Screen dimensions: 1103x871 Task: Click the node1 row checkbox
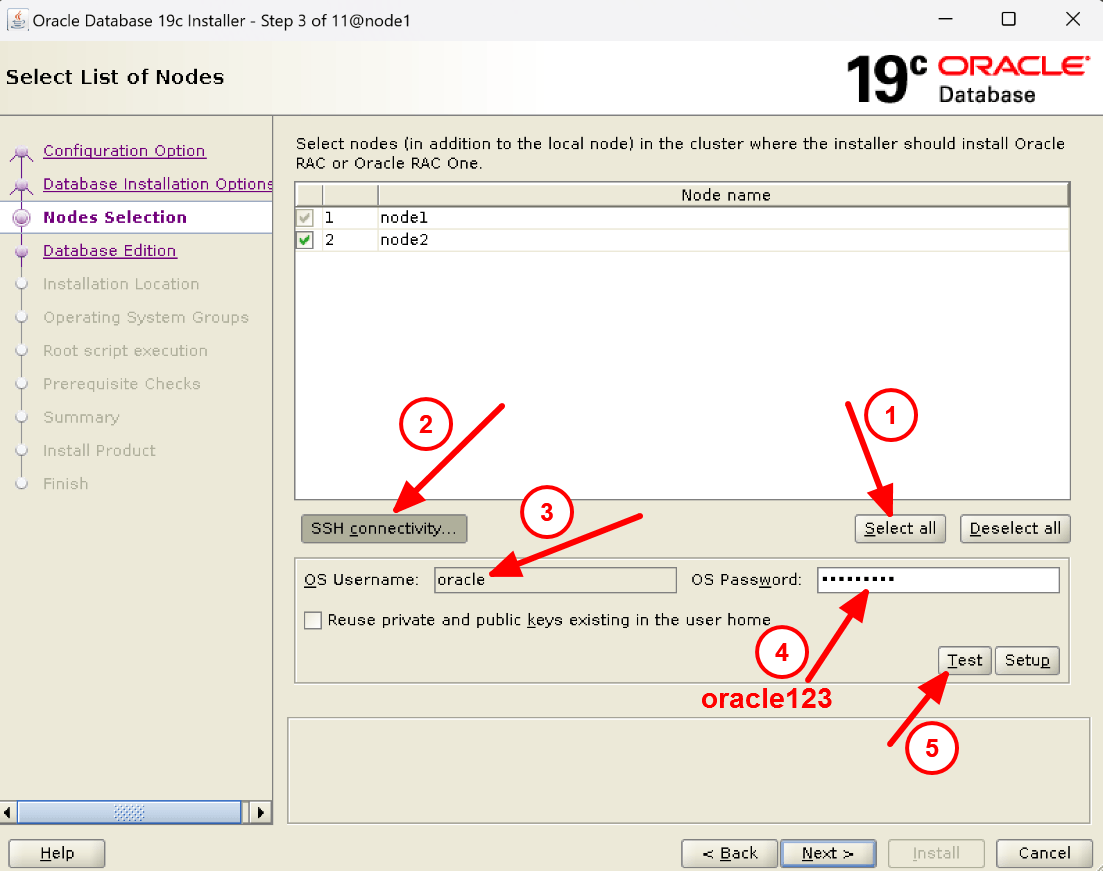[305, 217]
